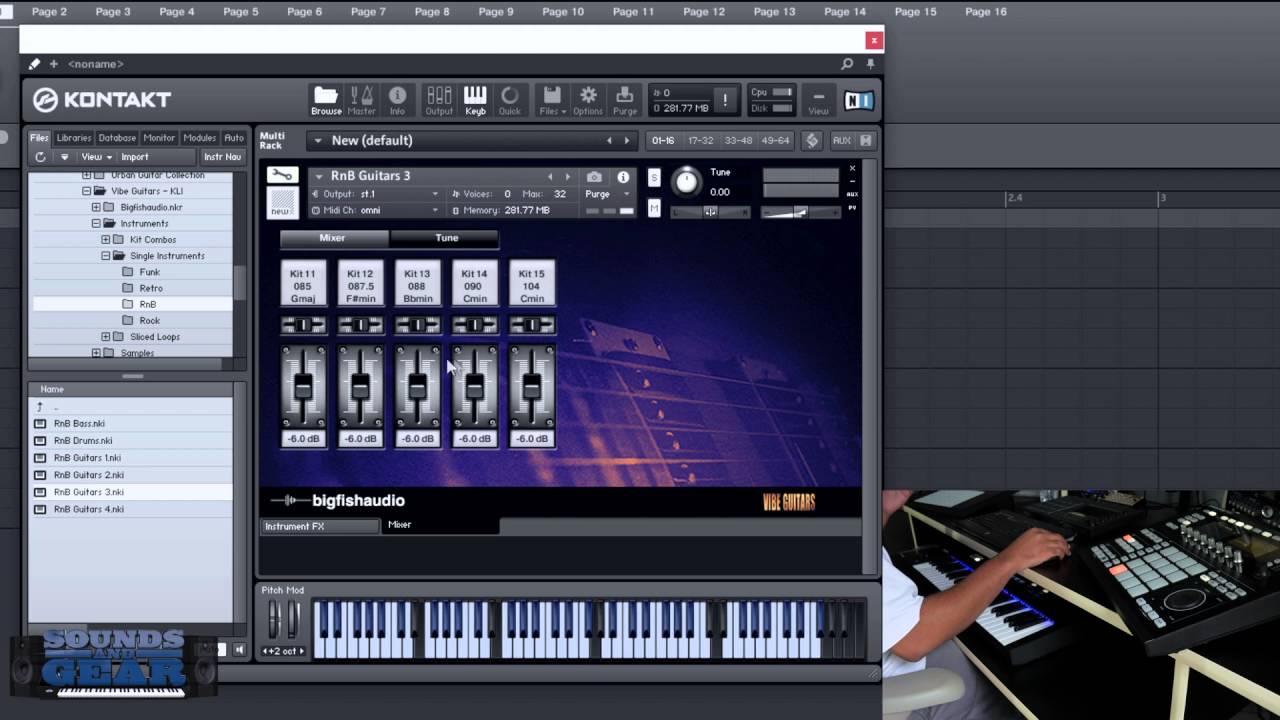Click the panic exclamation button
Image resolution: width=1280 pixels, height=720 pixels.
pos(725,101)
